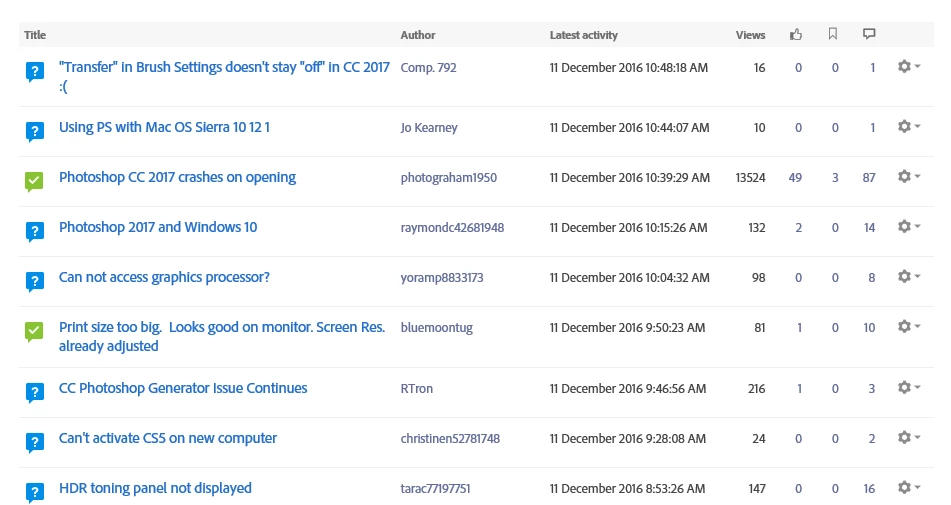Click the bookmark column header icon
This screenshot has height=505, width=951.
point(833,34)
